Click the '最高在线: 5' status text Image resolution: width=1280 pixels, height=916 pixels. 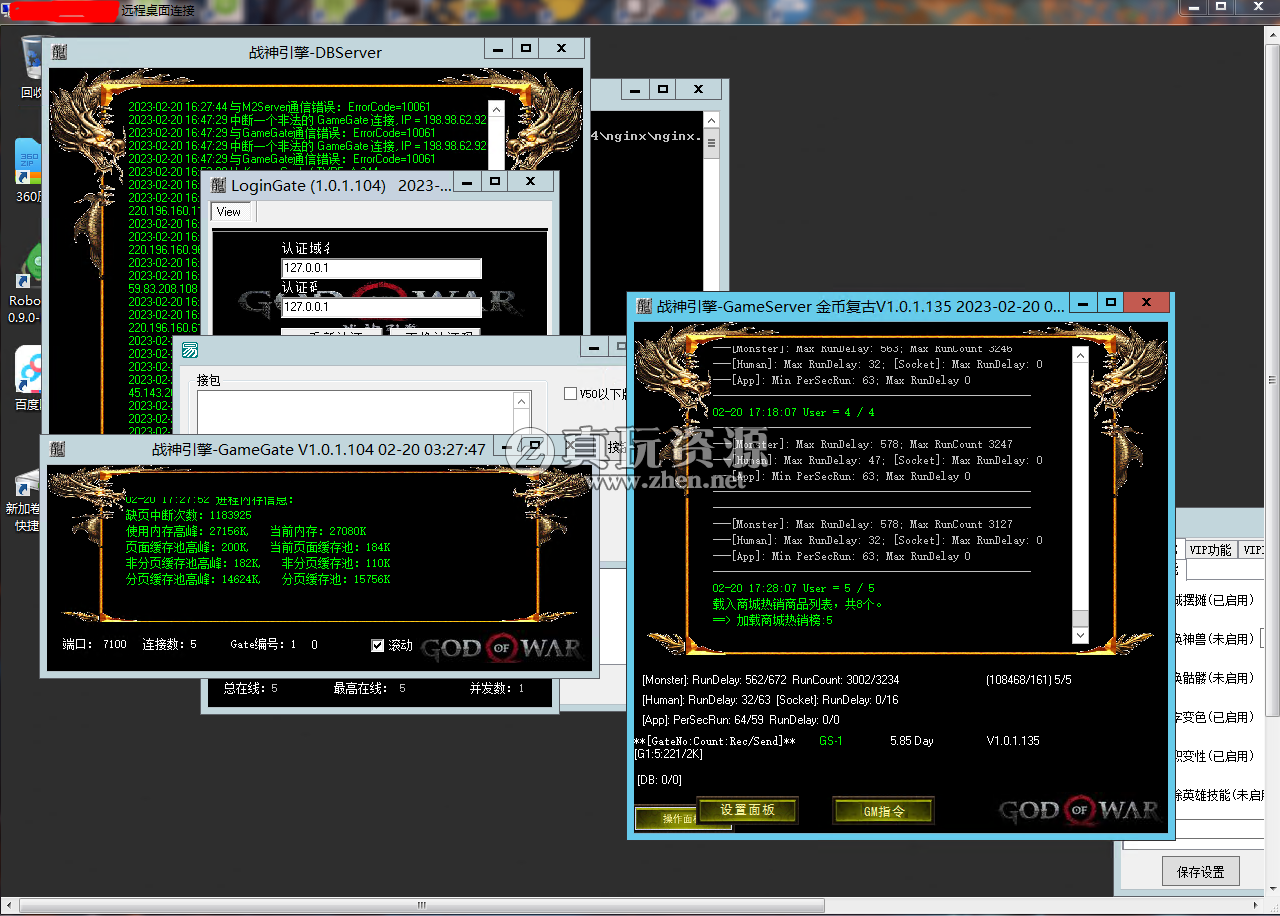(370, 689)
